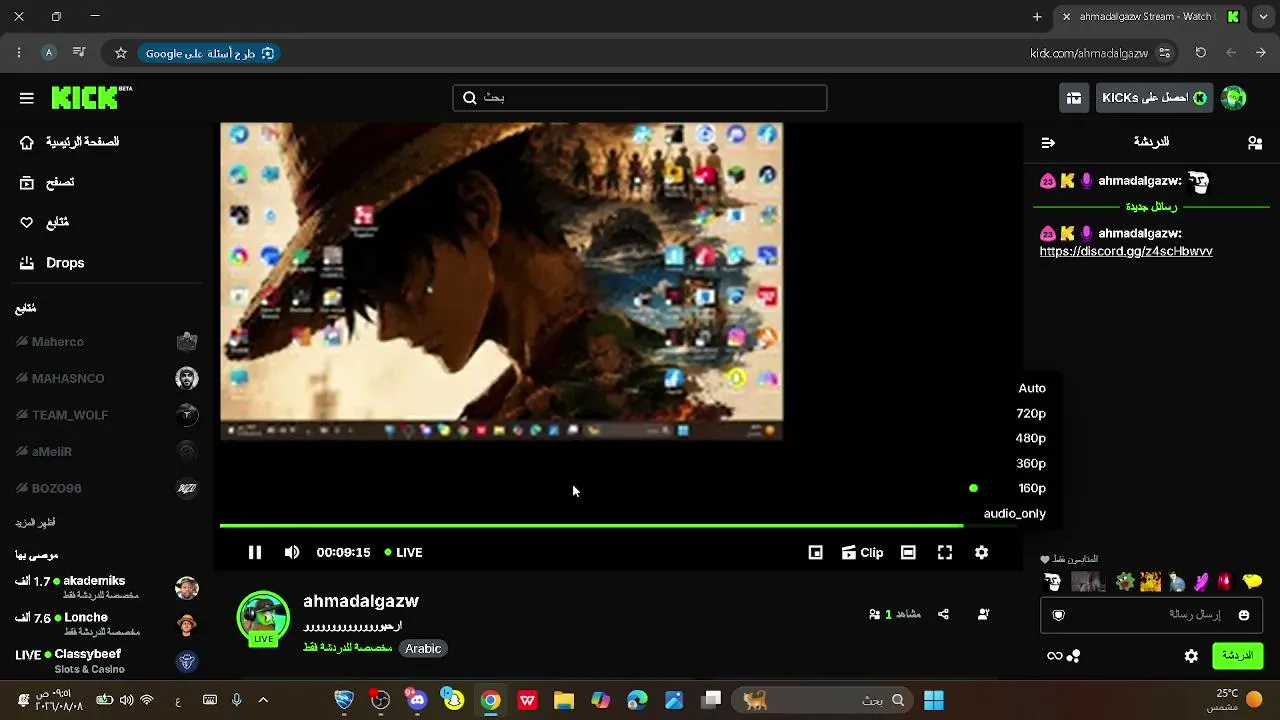
Task: Insert the troll face quick emote
Action: pyautogui.click(x=1052, y=581)
